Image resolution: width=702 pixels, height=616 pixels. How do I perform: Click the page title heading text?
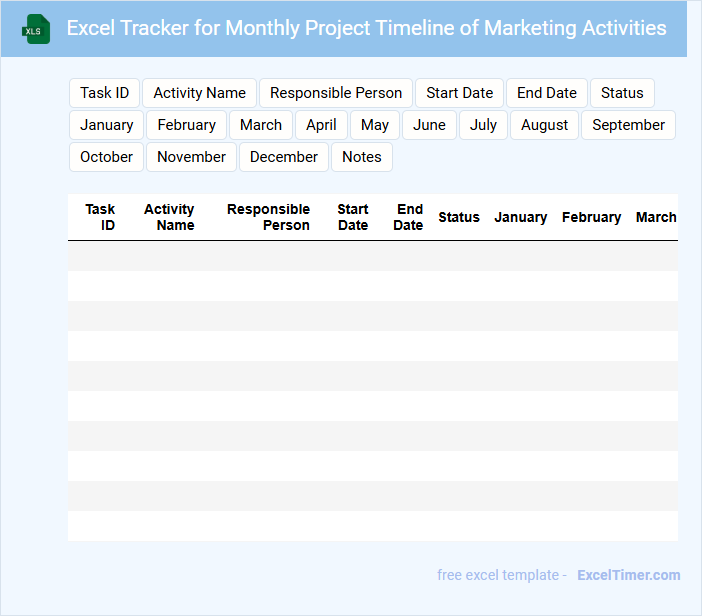366,28
